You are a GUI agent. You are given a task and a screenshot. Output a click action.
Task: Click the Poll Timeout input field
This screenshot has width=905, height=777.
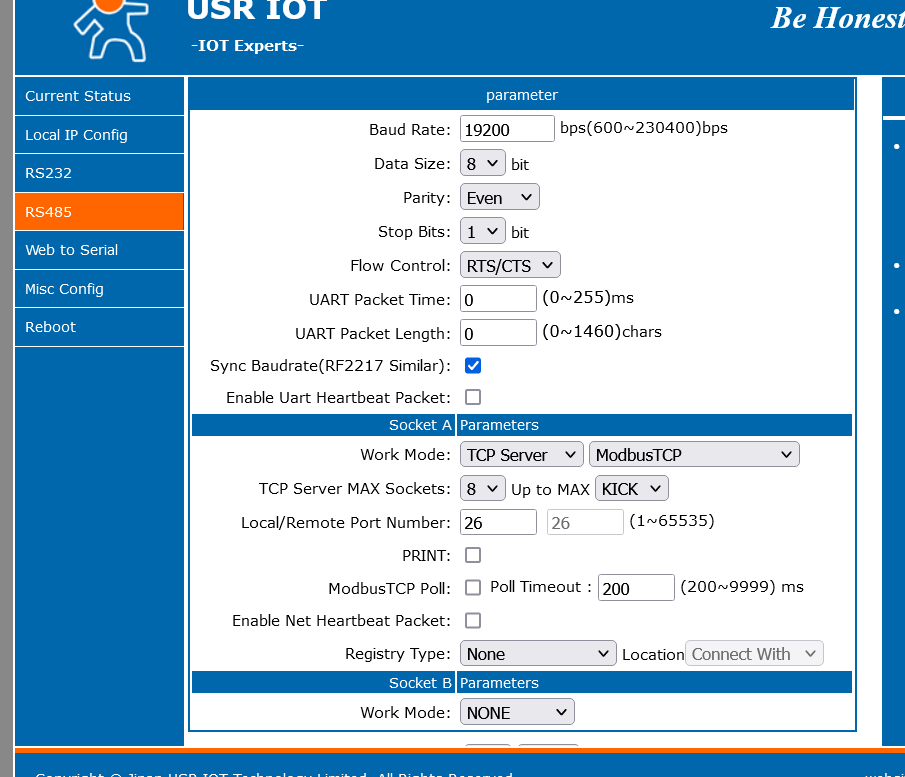pyautogui.click(x=636, y=588)
